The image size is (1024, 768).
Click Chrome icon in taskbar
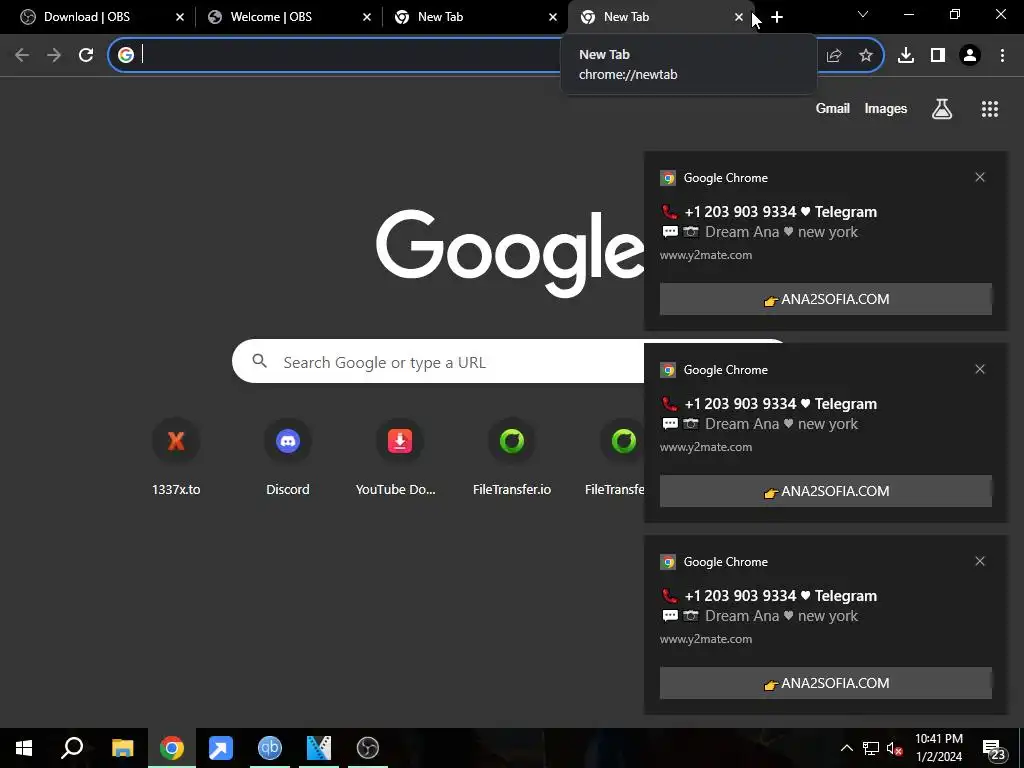[172, 748]
